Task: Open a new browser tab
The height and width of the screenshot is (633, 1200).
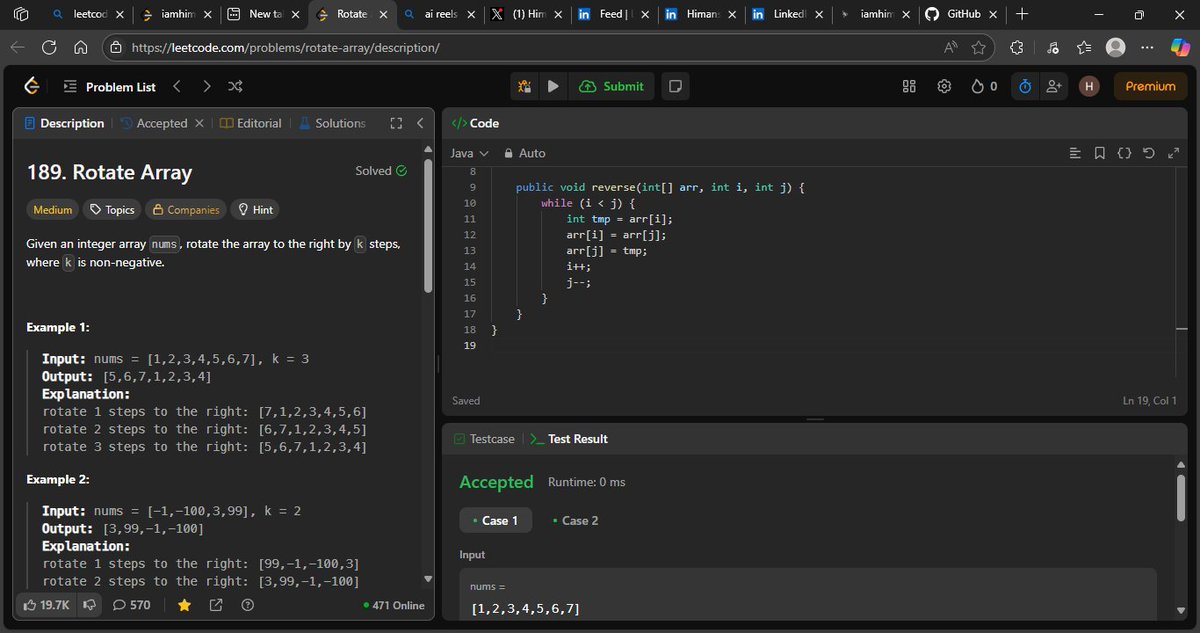Action: (x=1022, y=14)
